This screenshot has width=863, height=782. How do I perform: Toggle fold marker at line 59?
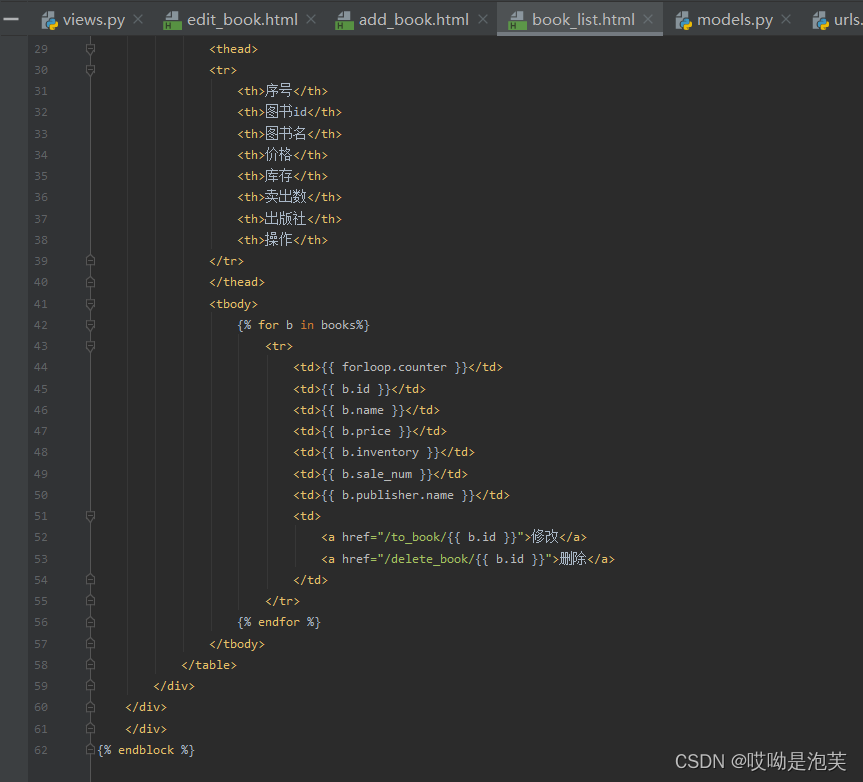coord(90,686)
